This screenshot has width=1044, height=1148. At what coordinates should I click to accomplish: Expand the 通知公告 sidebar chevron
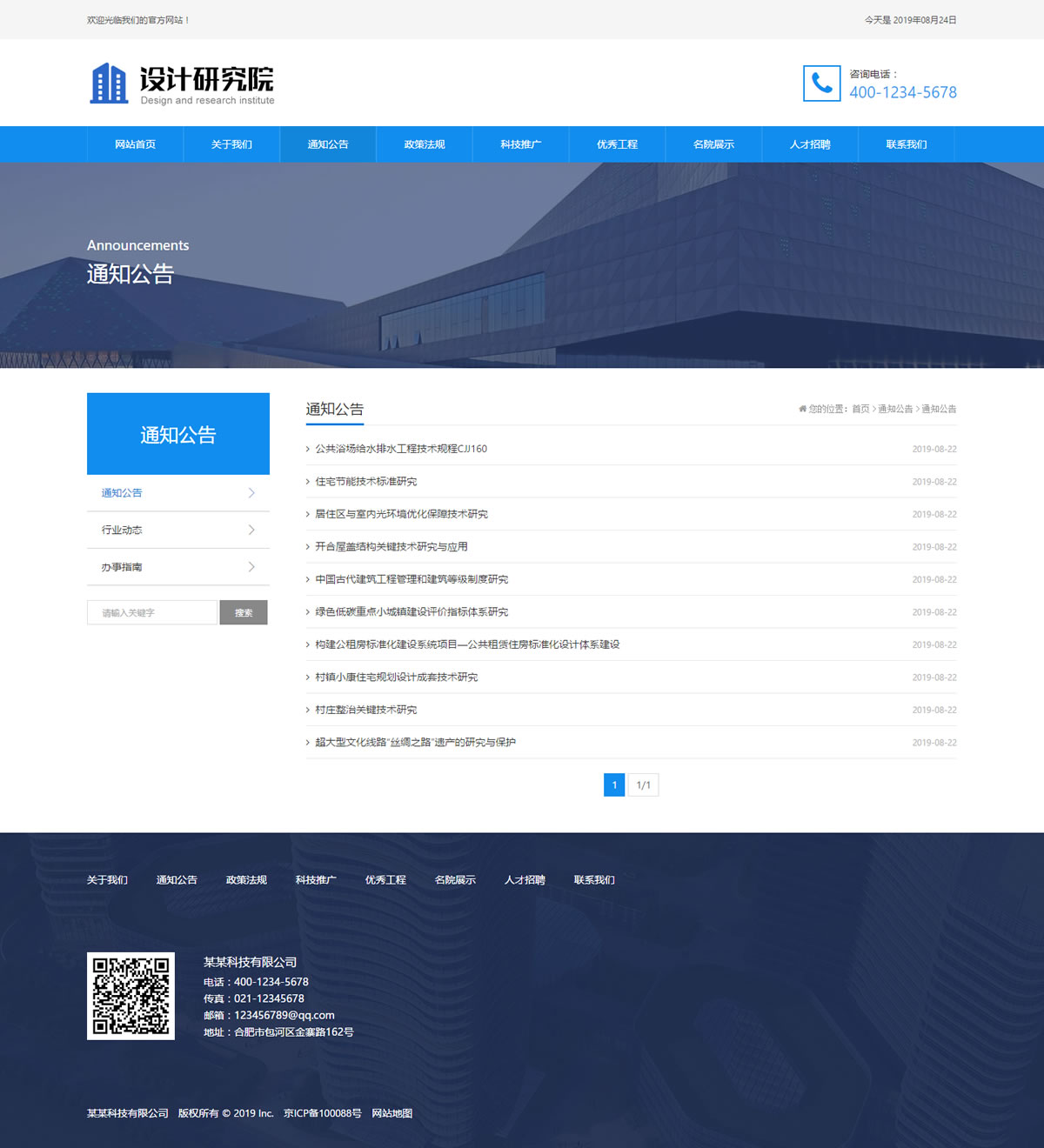(x=251, y=493)
